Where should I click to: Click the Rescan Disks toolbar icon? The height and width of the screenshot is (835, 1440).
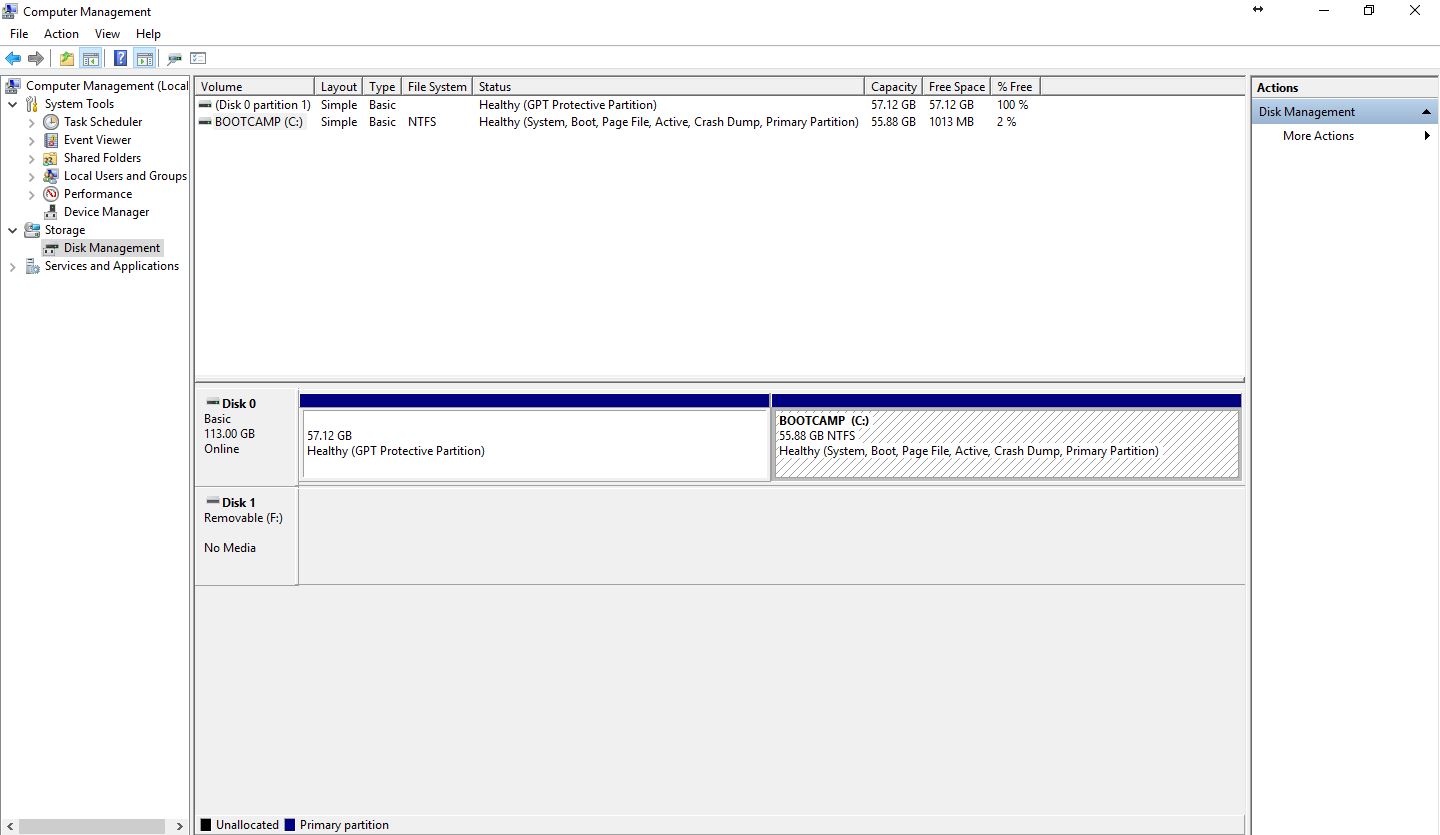172,58
